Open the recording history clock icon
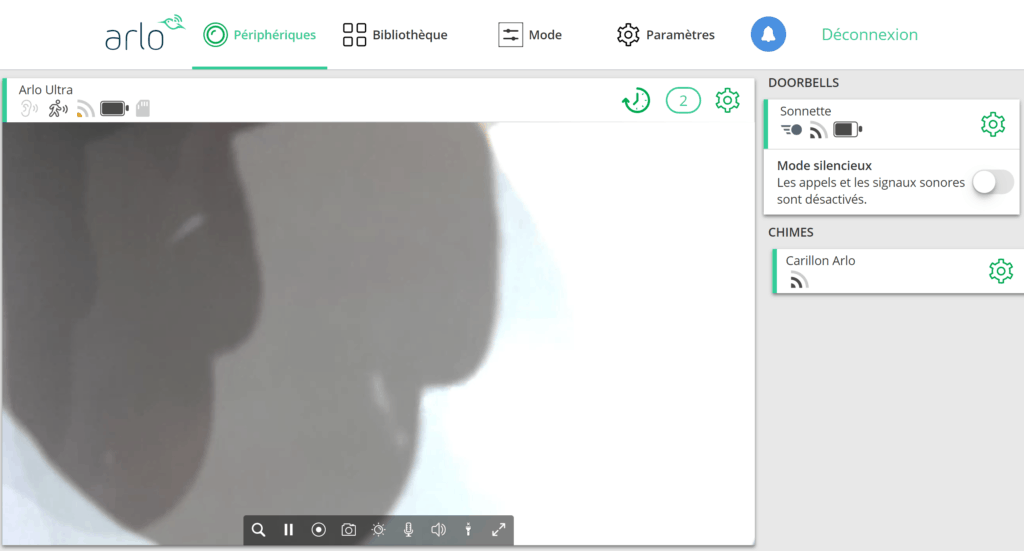Image resolution: width=1024 pixels, height=551 pixels. point(636,100)
